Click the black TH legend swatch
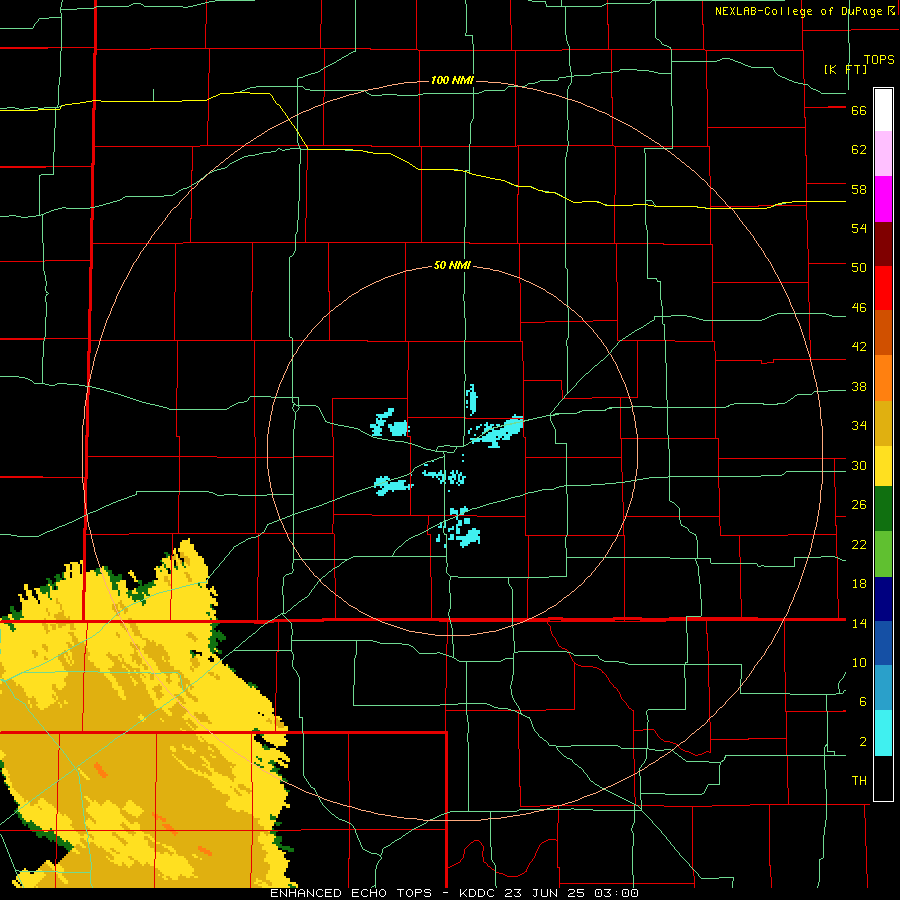Viewport: 900px width, 900px height. tap(883, 778)
